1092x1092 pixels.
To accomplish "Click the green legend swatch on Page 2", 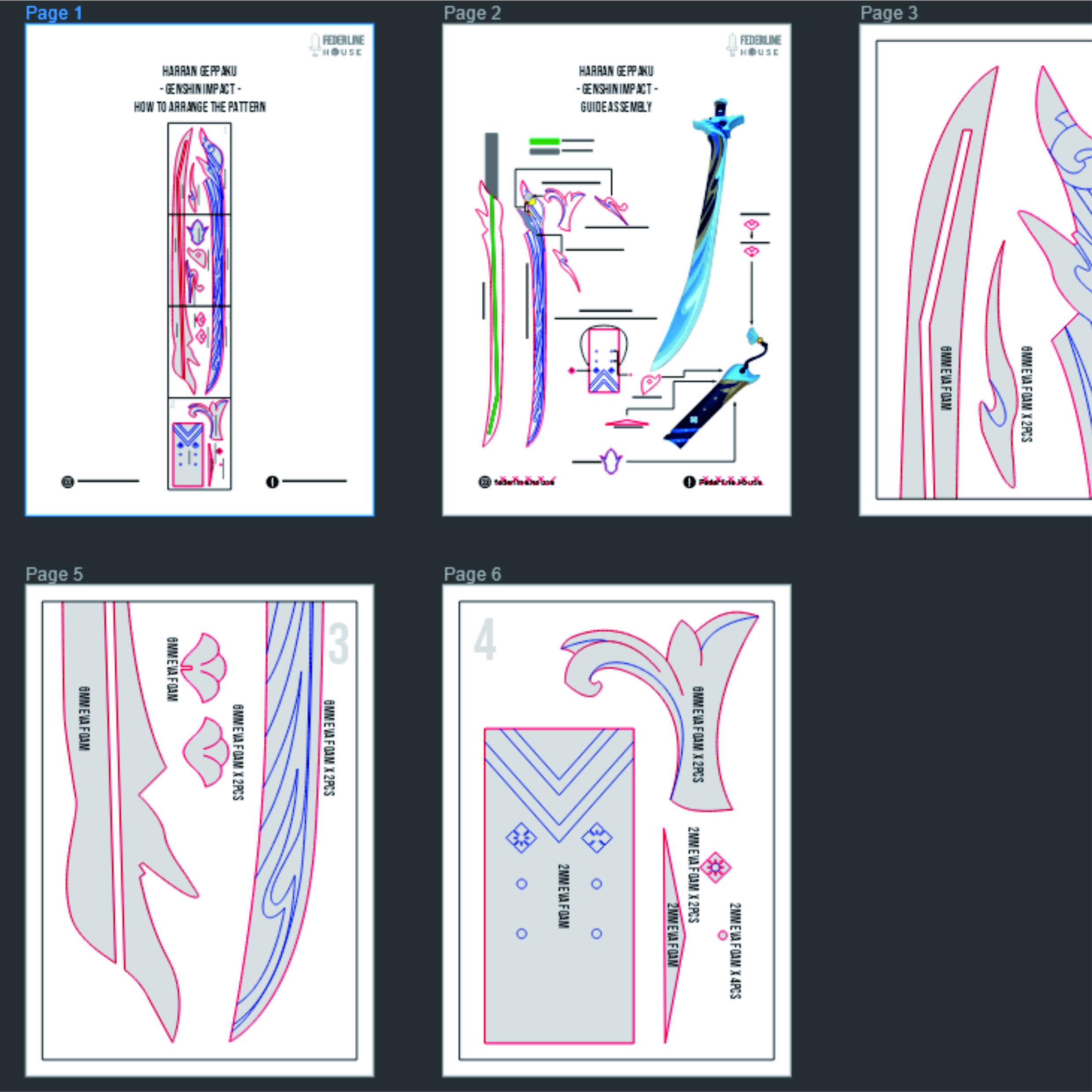I will coord(544,141).
